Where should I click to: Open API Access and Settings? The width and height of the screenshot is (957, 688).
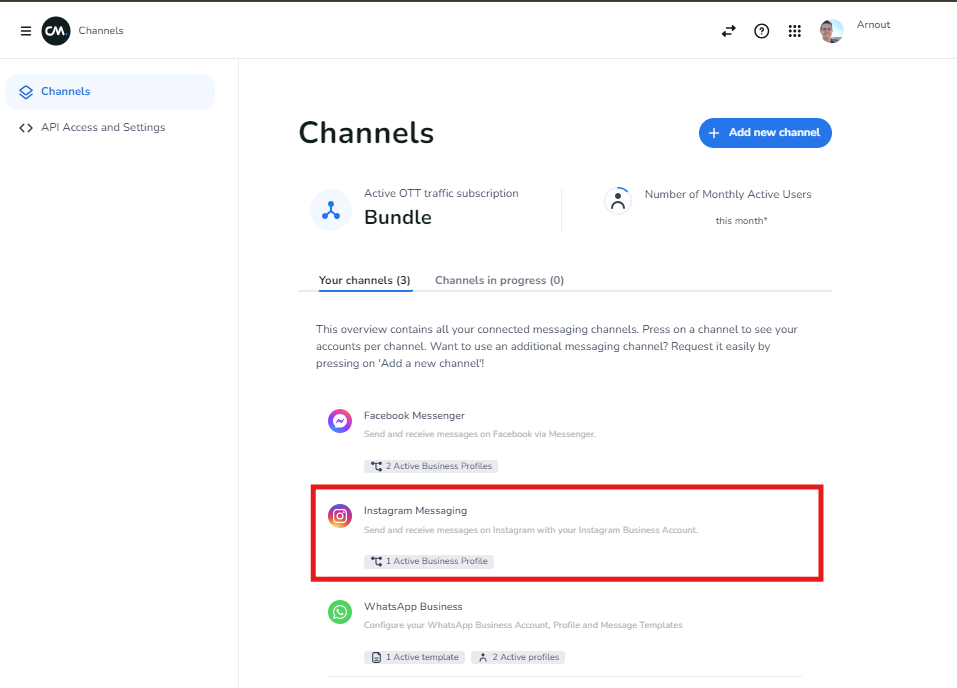pos(102,128)
